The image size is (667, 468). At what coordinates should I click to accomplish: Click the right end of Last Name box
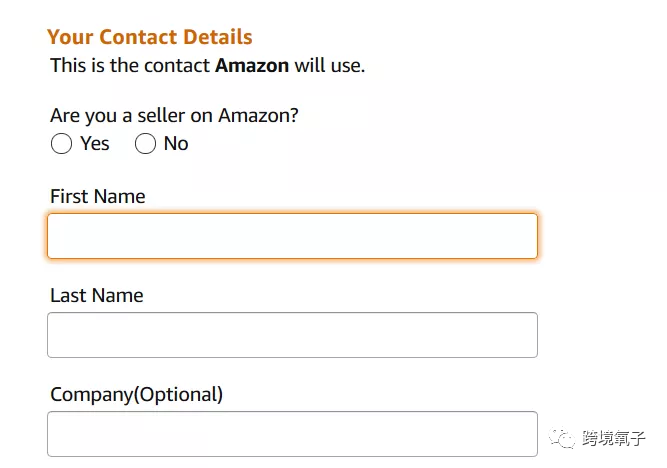528,335
